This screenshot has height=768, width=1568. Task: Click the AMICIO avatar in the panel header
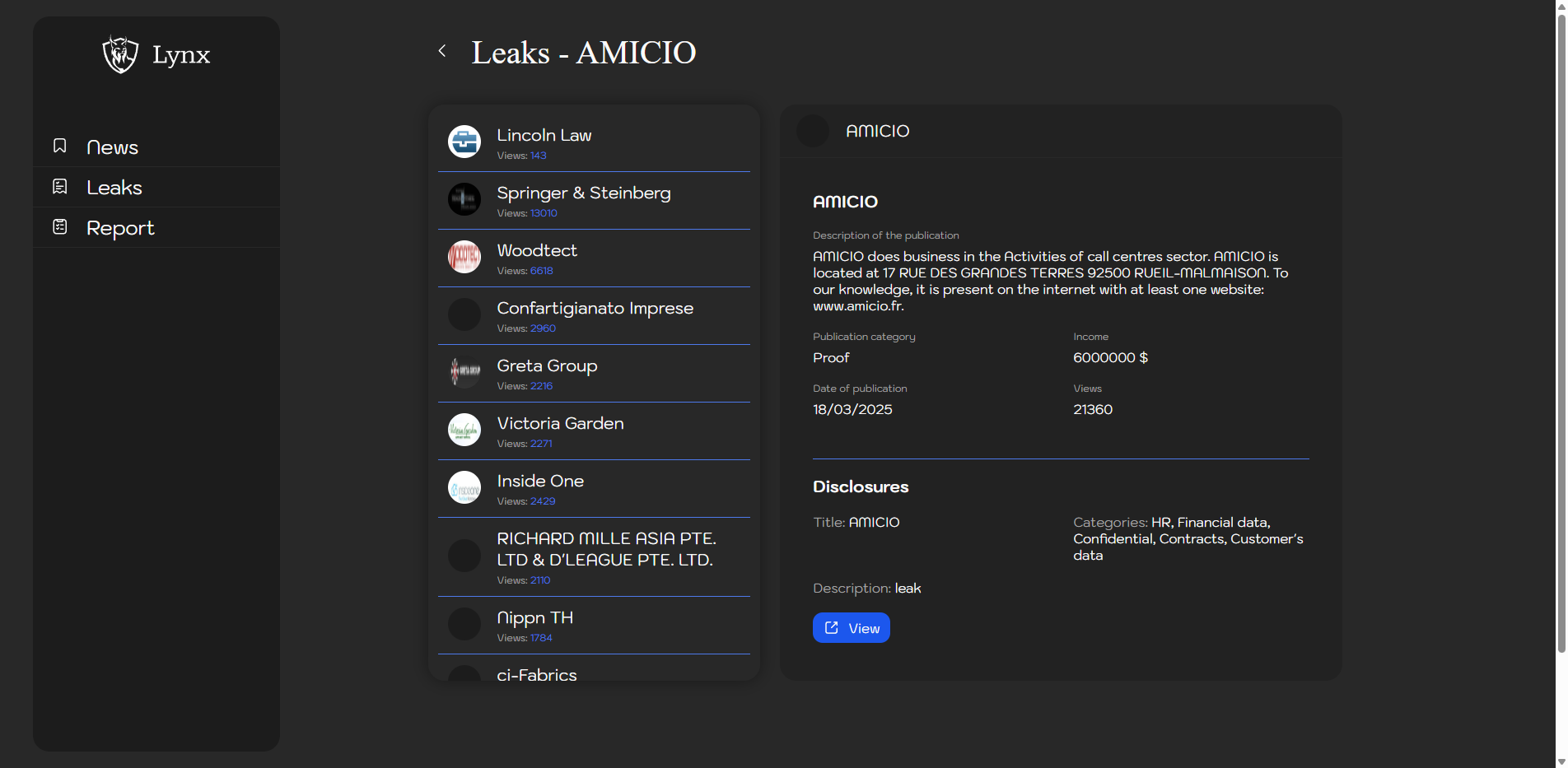click(813, 131)
